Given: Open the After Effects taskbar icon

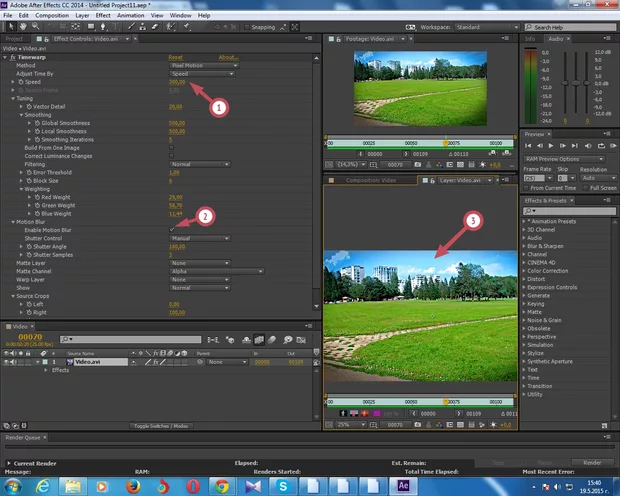Looking at the screenshot, I should pyautogui.click(x=403, y=485).
